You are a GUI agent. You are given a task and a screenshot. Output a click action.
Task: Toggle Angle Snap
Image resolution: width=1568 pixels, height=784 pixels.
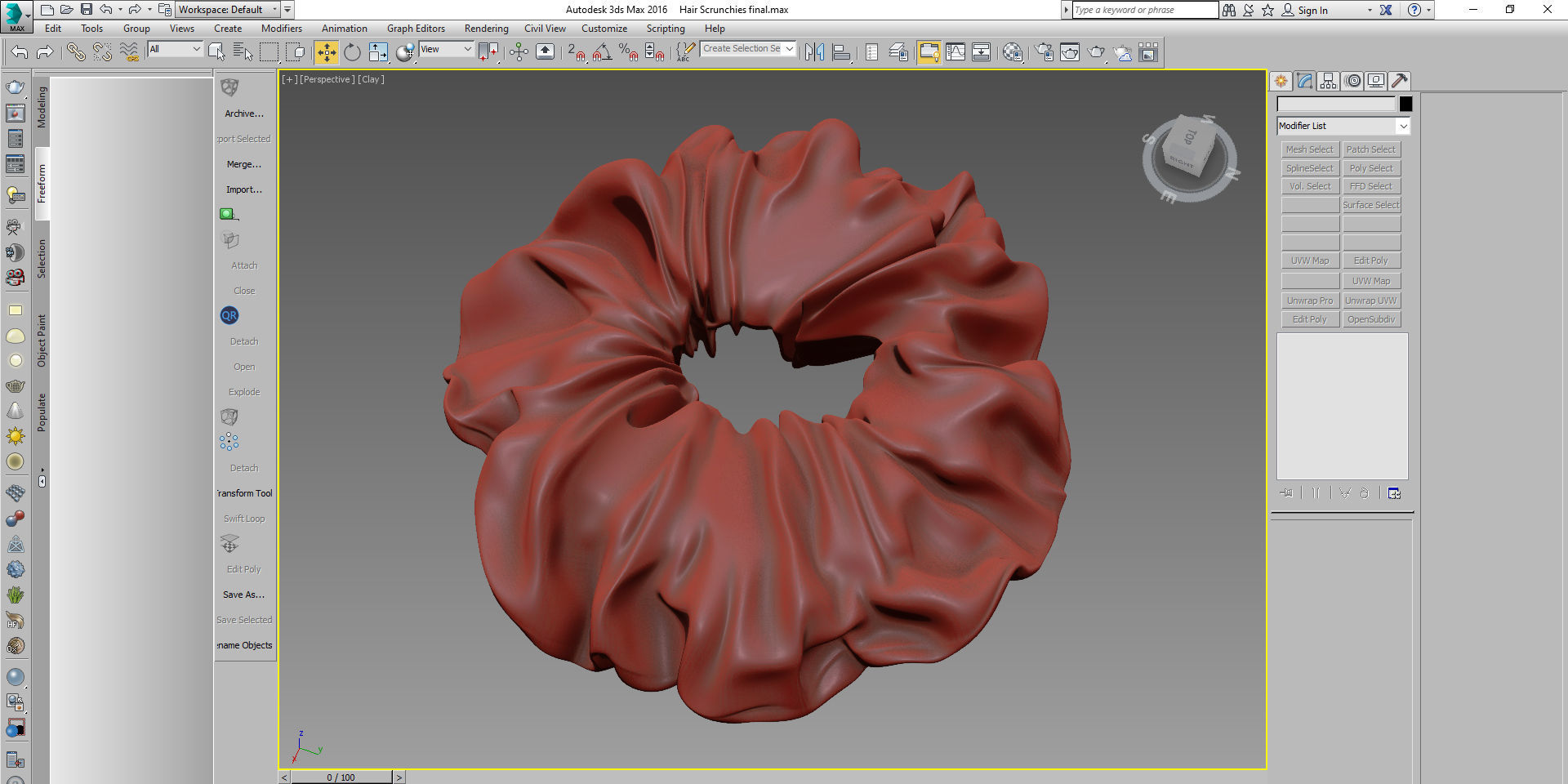(x=603, y=52)
